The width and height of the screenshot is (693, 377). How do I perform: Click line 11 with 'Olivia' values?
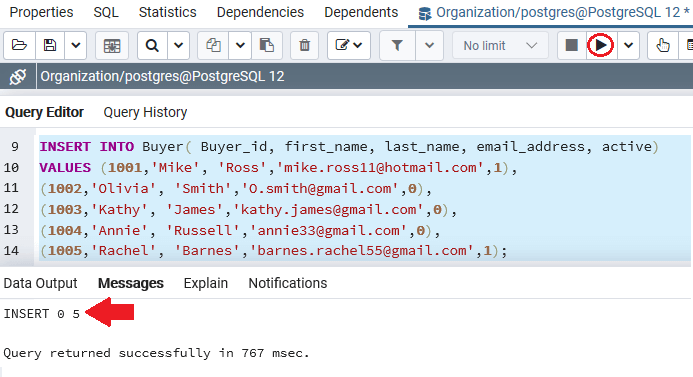236,188
